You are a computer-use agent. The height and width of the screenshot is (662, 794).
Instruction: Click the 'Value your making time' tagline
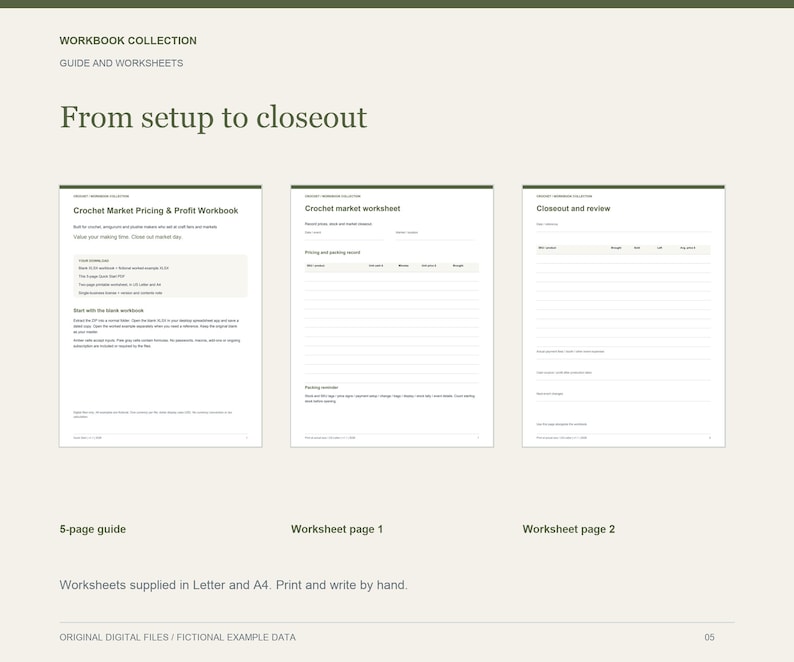128,237
